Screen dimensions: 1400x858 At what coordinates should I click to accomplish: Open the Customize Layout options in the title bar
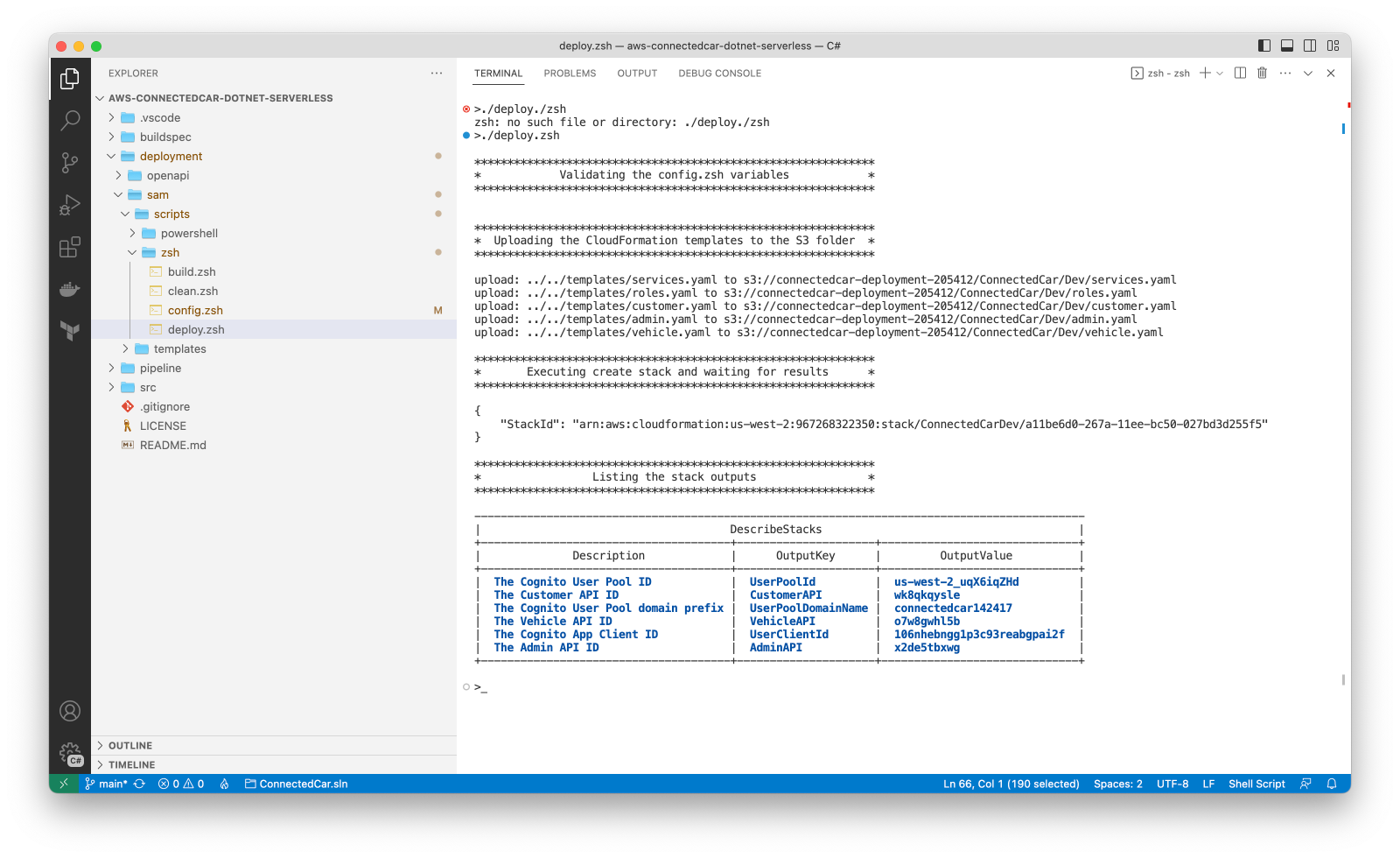click(1333, 46)
